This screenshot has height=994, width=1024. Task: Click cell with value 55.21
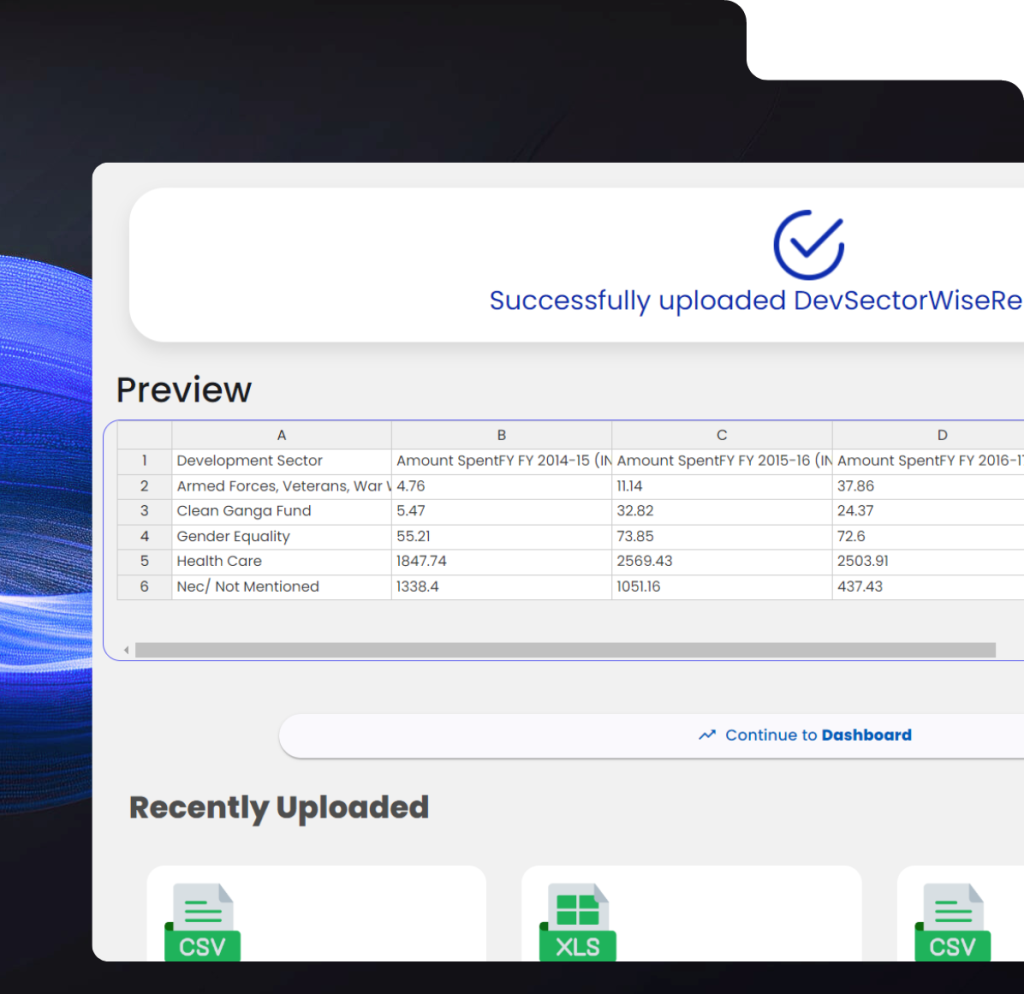point(502,537)
